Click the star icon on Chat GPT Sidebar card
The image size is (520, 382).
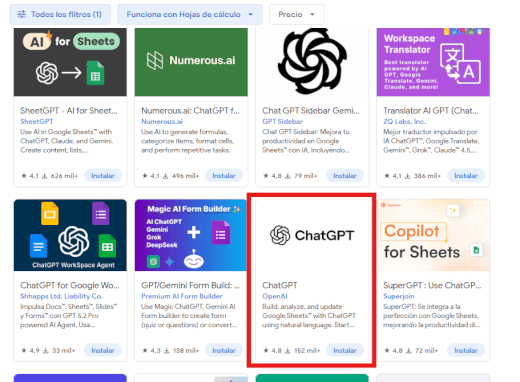(x=266, y=176)
